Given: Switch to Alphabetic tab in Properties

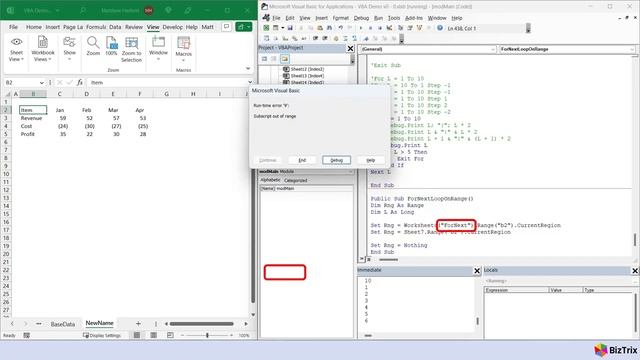Looking at the screenshot, I should (270, 180).
